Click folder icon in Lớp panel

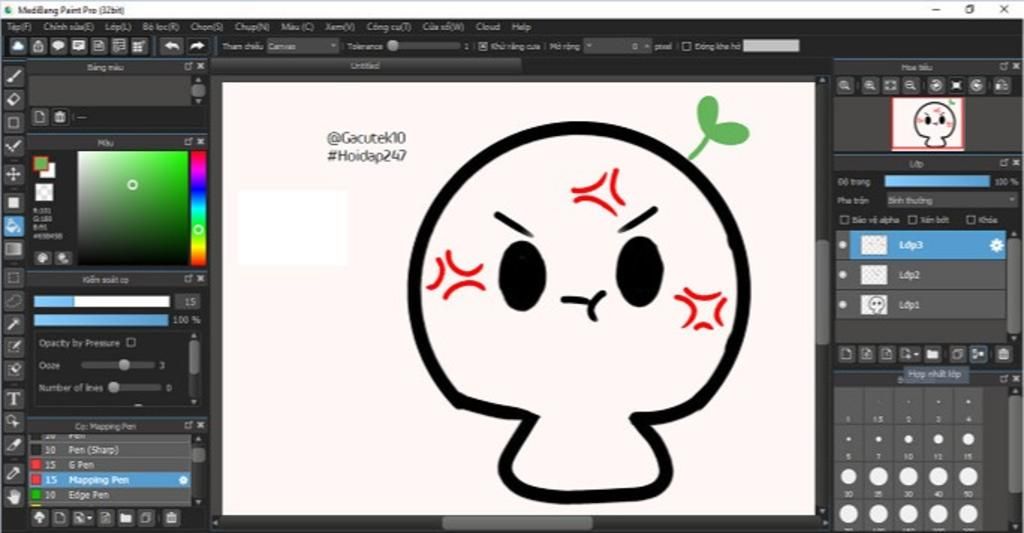pyautogui.click(x=932, y=354)
